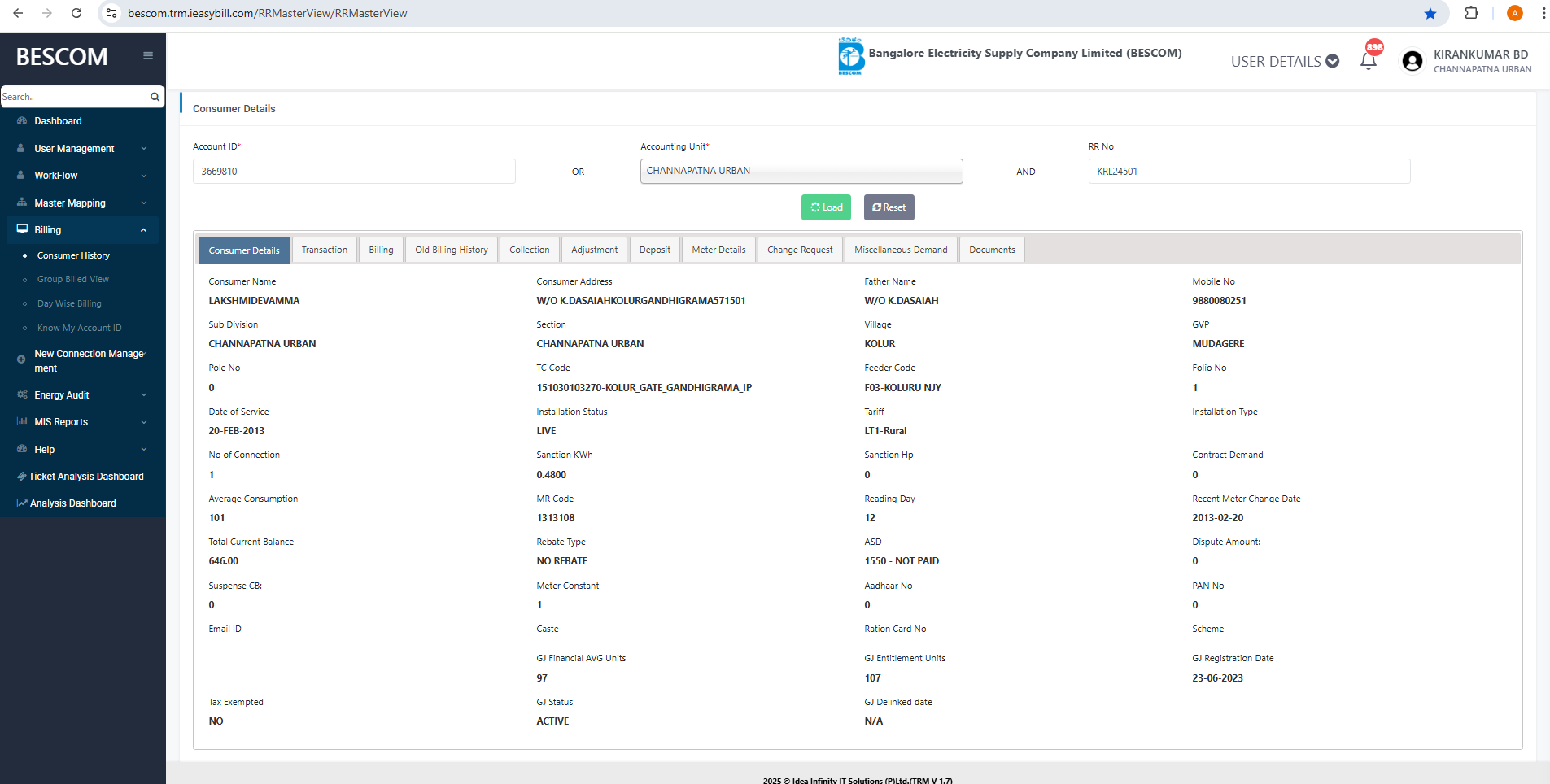This screenshot has height=784, width=1550.
Task: Open the Old Billing History tab
Action: [452, 250]
